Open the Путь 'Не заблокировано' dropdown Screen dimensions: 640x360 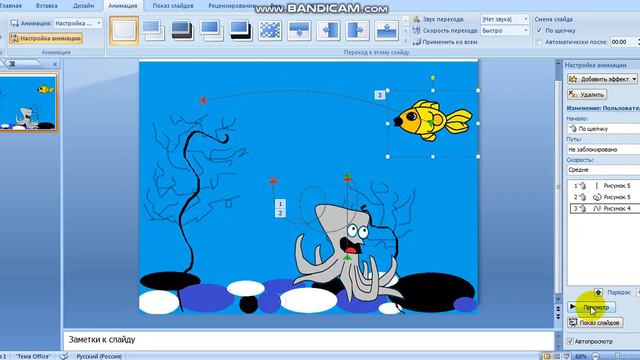[603, 149]
